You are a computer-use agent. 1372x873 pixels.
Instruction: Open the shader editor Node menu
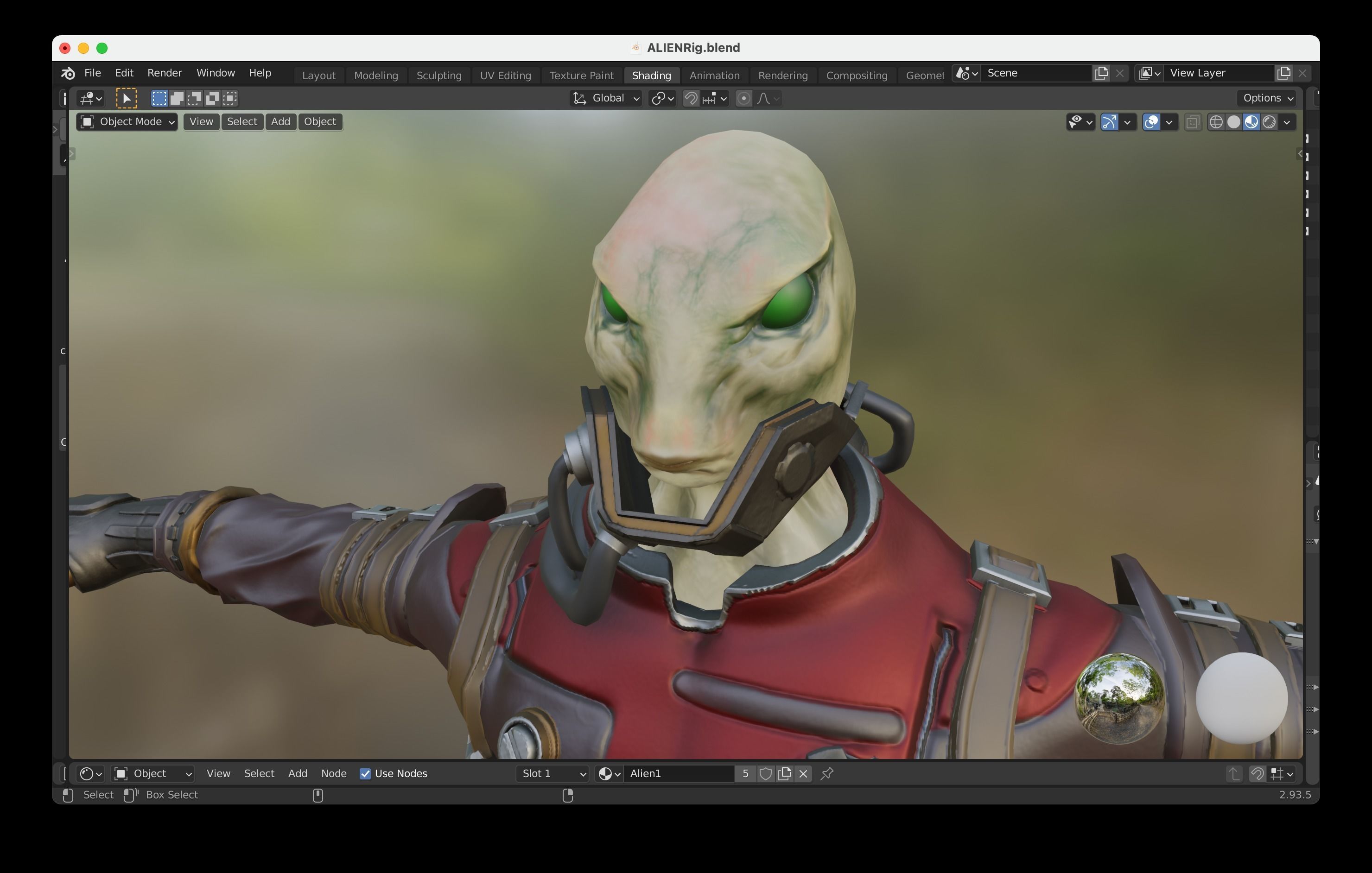(x=334, y=774)
